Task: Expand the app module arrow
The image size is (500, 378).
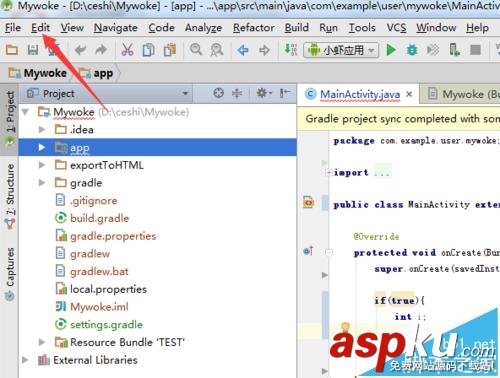Action: tap(42, 147)
